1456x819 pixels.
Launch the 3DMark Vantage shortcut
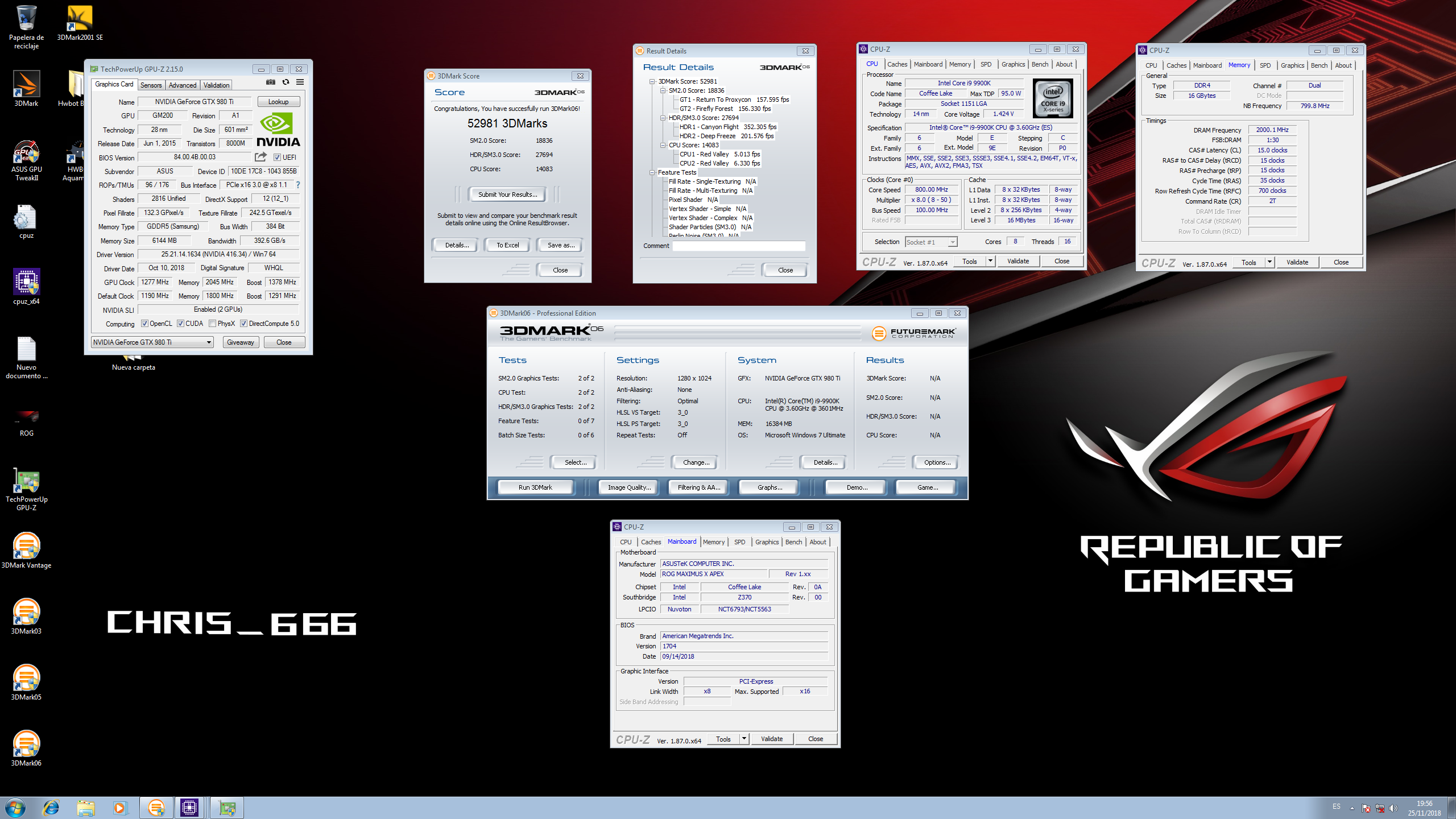coord(26,551)
